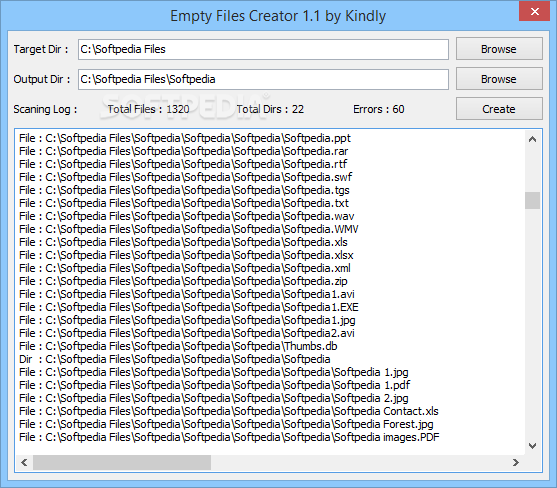
Task: Select the Softpedia.ppt log line
Action: tap(185, 138)
